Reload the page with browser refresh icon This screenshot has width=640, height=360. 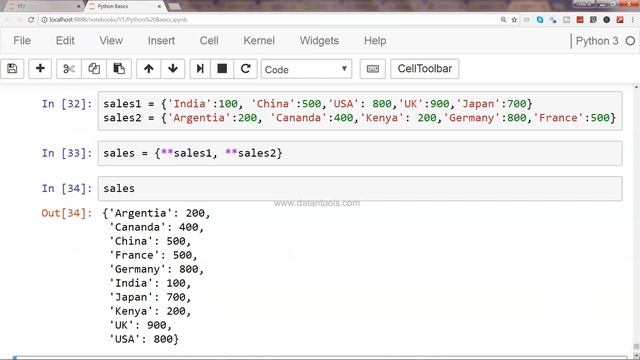click(x=31, y=20)
